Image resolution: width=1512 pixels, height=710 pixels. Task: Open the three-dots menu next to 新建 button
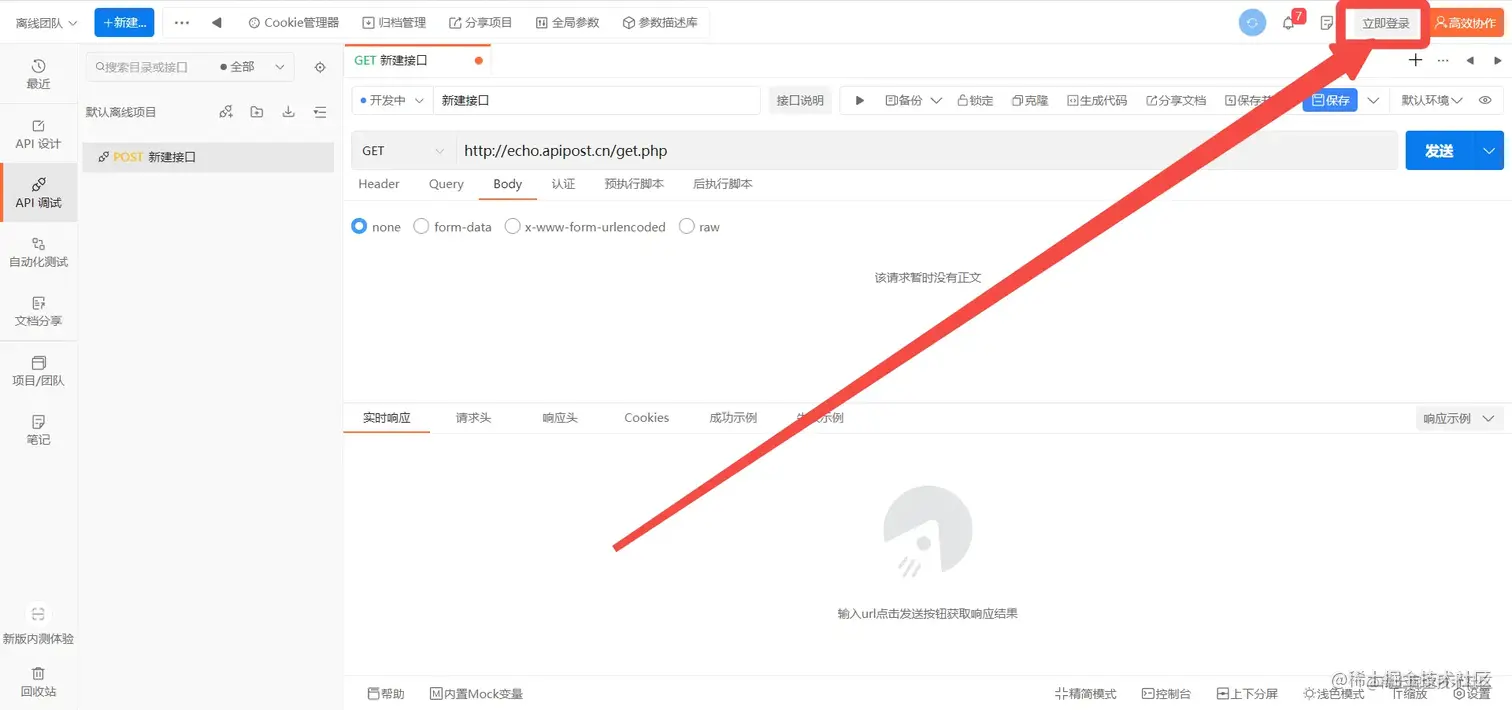pyautogui.click(x=182, y=22)
